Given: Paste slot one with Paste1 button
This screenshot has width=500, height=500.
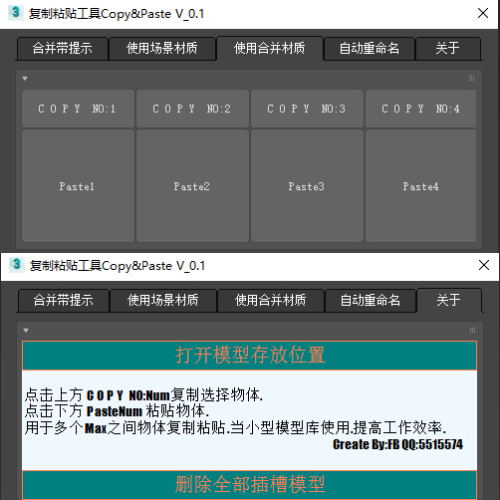Looking at the screenshot, I should (x=78, y=186).
